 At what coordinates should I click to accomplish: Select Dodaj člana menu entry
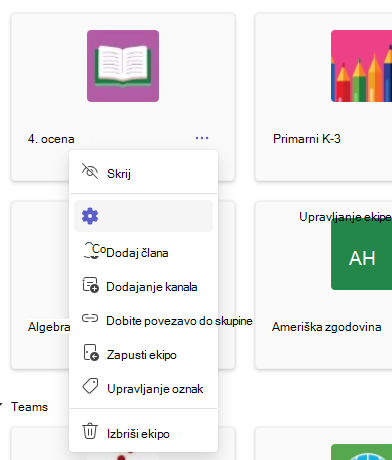(x=137, y=253)
